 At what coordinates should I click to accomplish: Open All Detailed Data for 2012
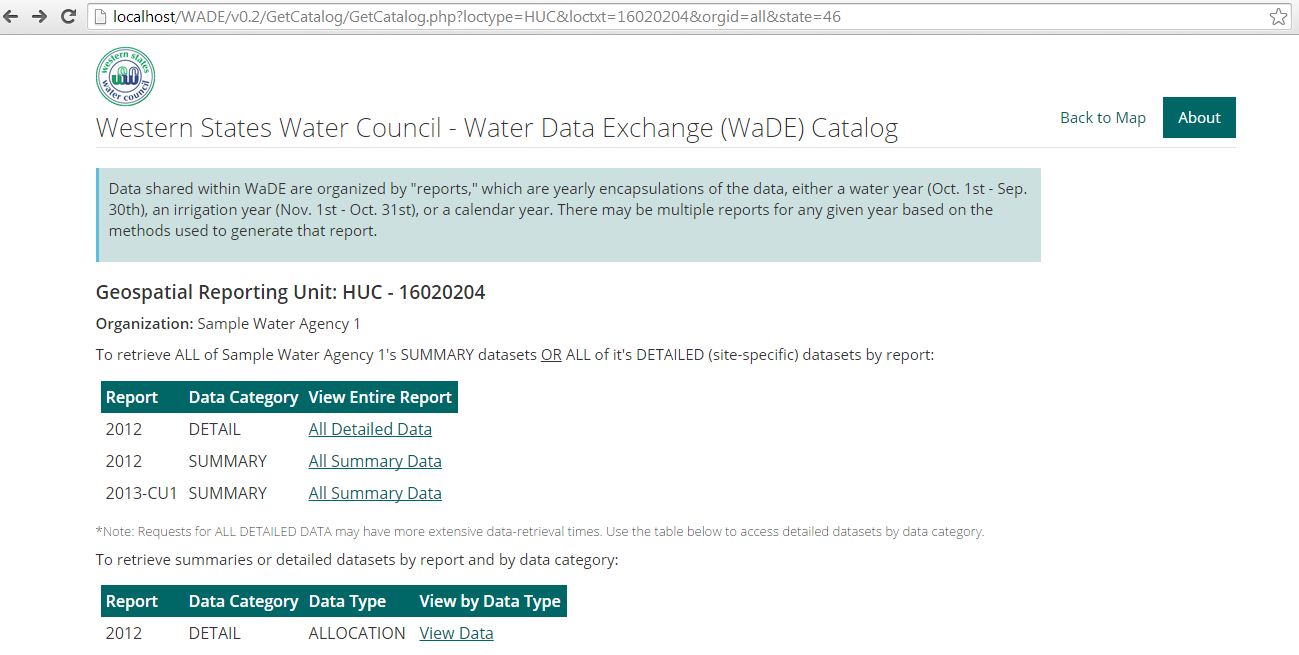[370, 429]
